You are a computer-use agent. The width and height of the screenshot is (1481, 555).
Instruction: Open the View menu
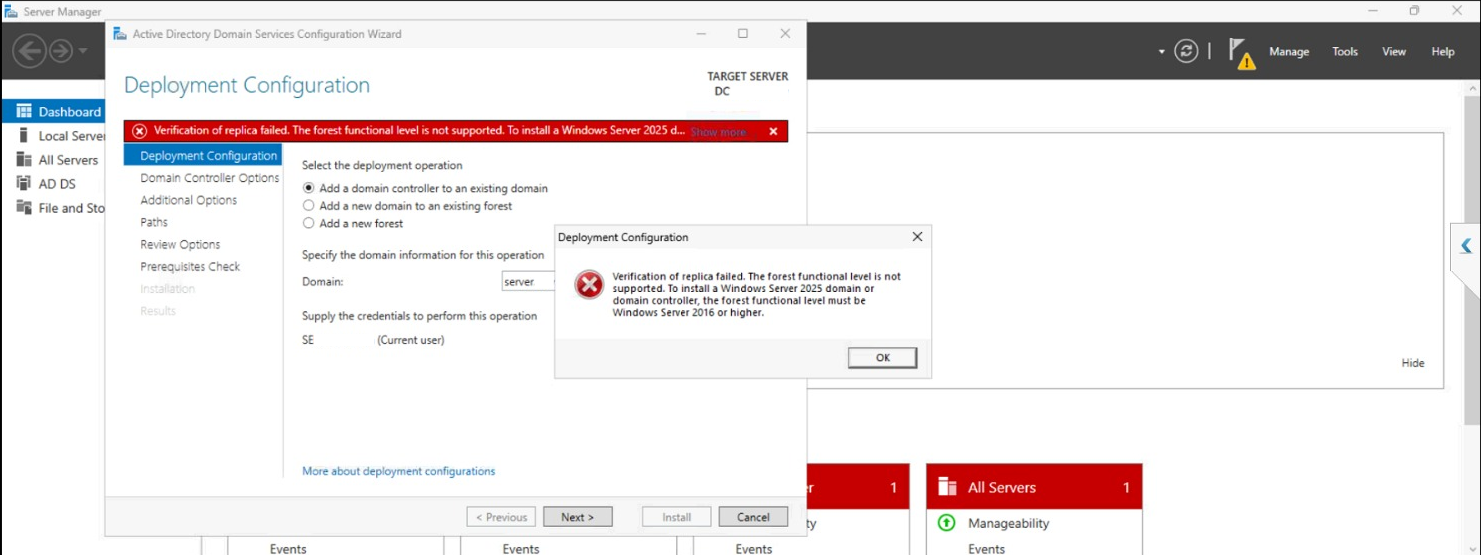pyautogui.click(x=1394, y=52)
